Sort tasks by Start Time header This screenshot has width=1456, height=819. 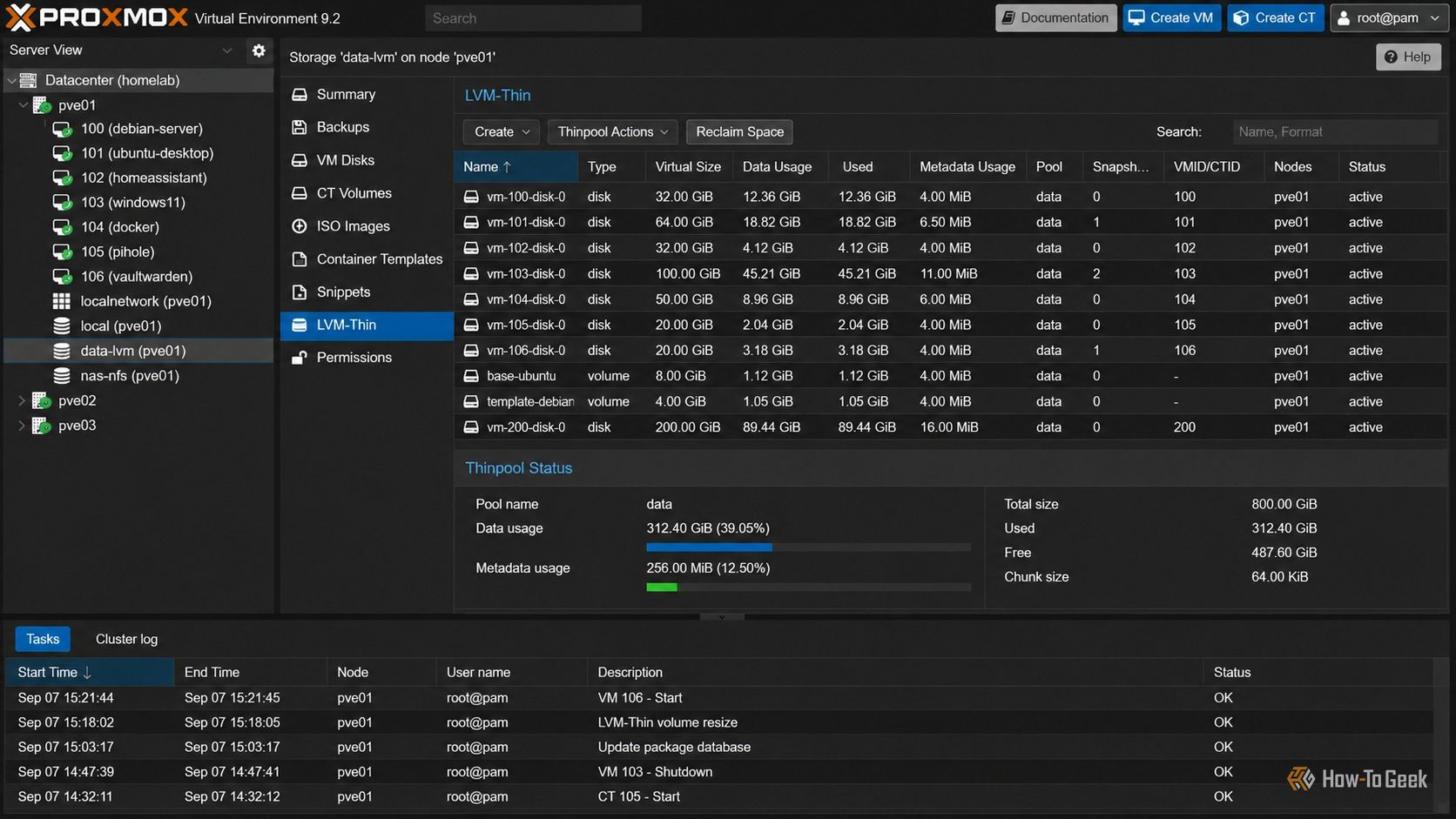tap(90, 673)
